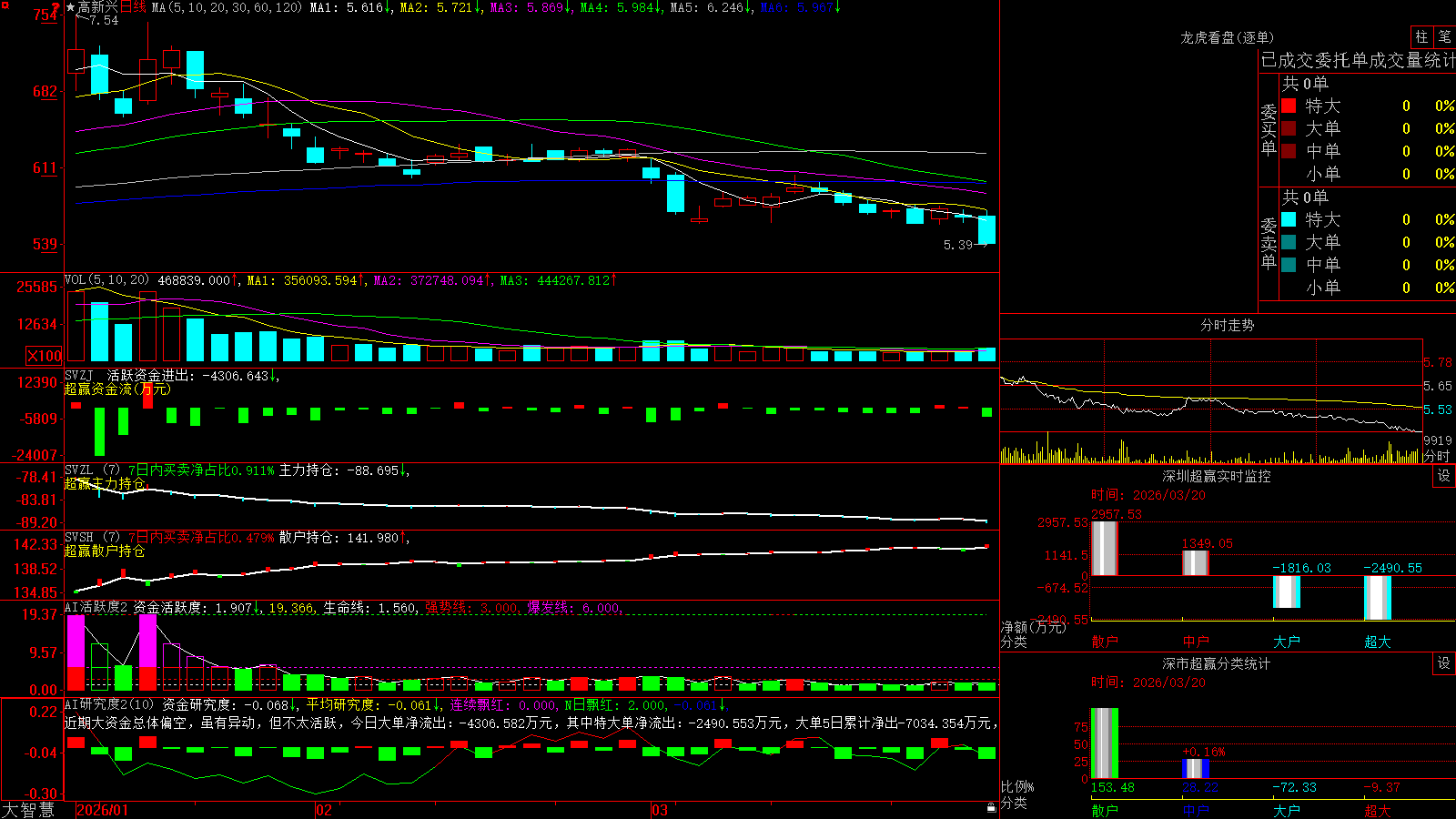Click the AI研究度2(10) indicator label

pyautogui.click(x=110, y=704)
